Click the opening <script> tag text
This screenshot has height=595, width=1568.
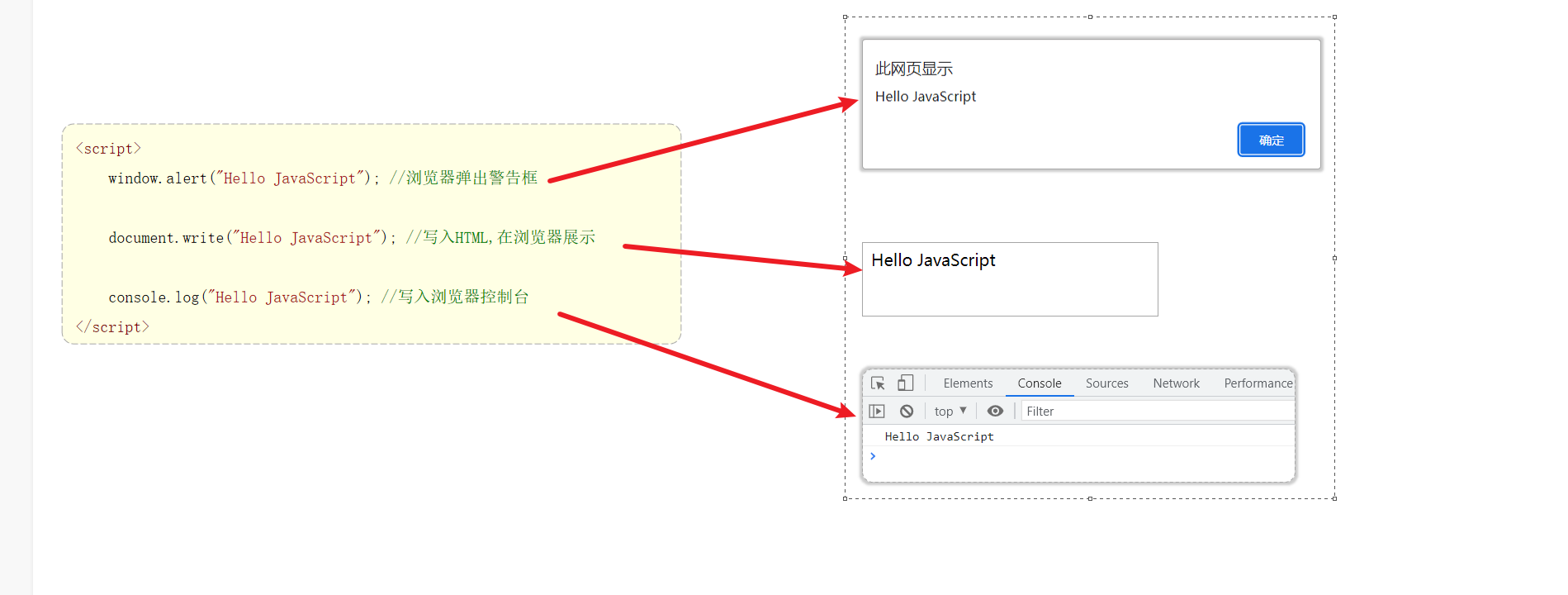(x=108, y=149)
